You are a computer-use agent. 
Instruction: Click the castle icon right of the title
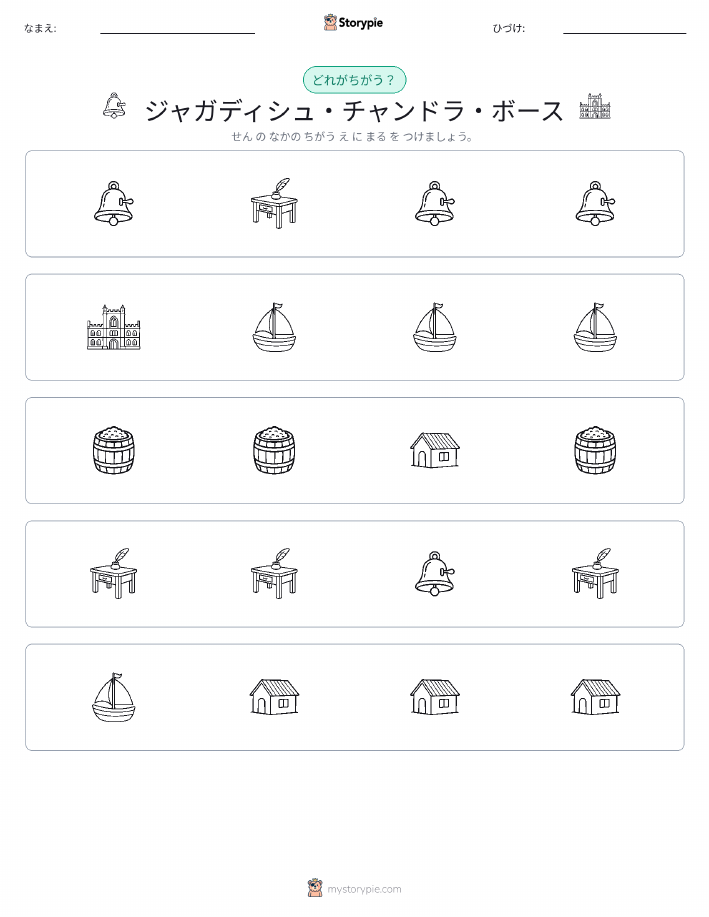(595, 106)
